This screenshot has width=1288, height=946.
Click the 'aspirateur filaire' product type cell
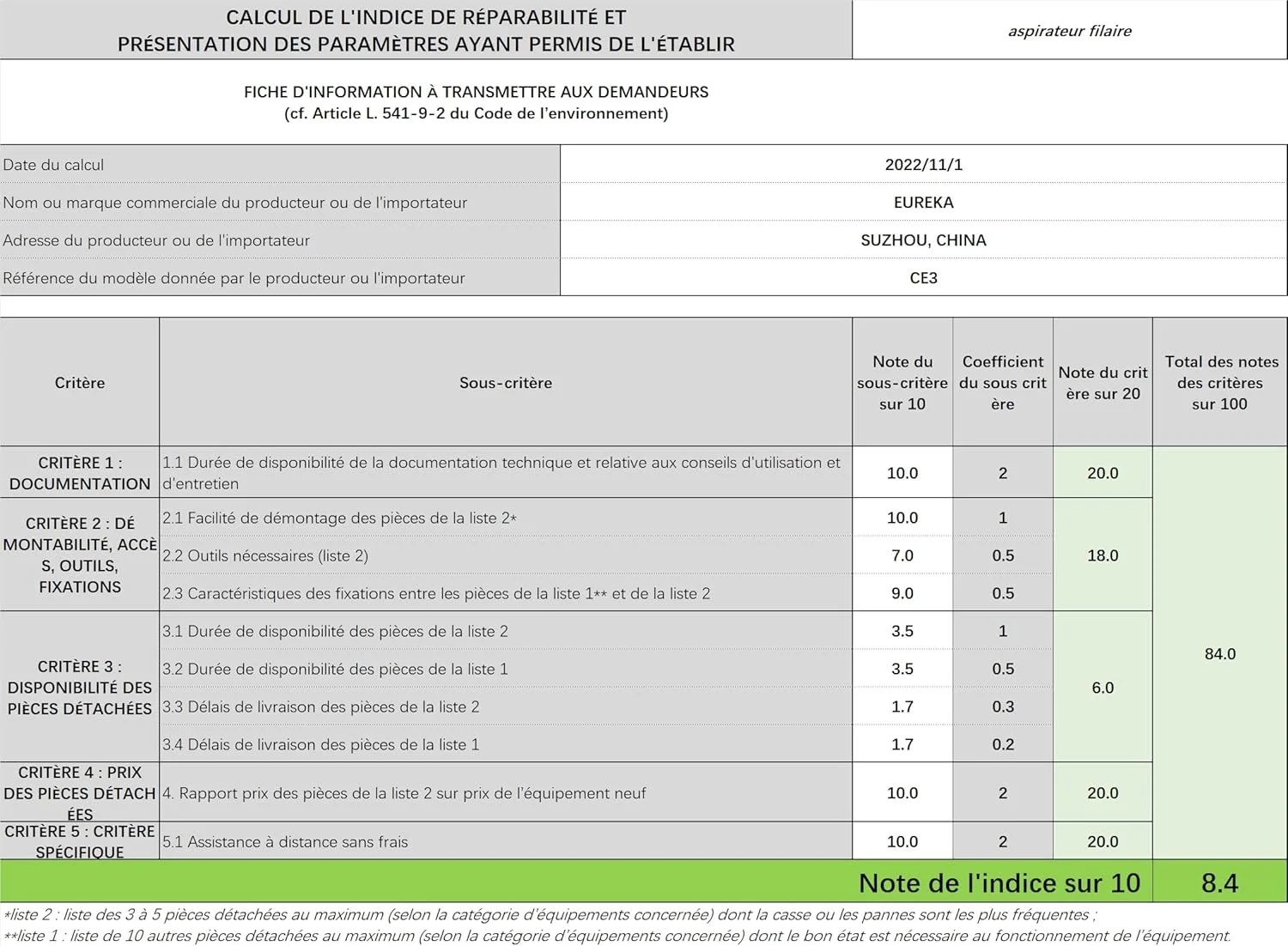pyautogui.click(x=1069, y=31)
